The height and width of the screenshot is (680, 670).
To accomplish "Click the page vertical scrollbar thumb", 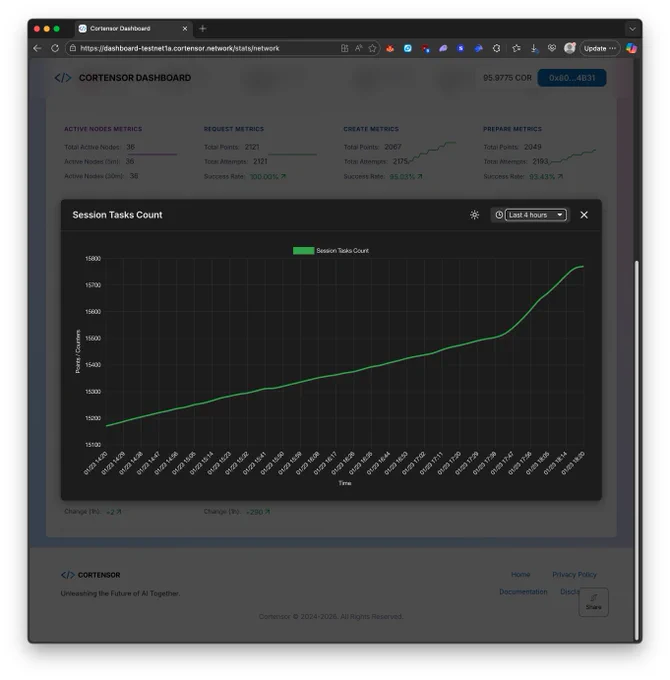I will (636, 450).
